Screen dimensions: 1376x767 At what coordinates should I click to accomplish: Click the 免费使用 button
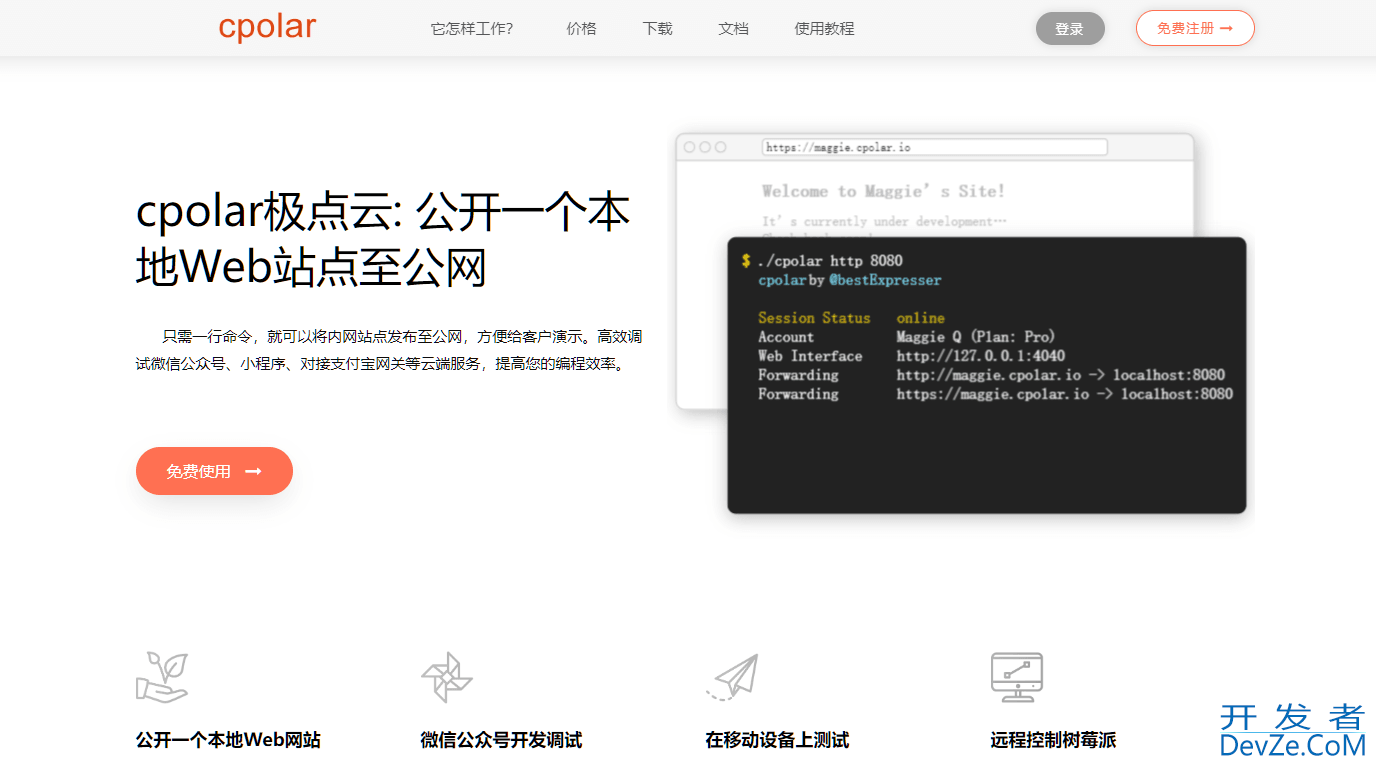coord(214,471)
